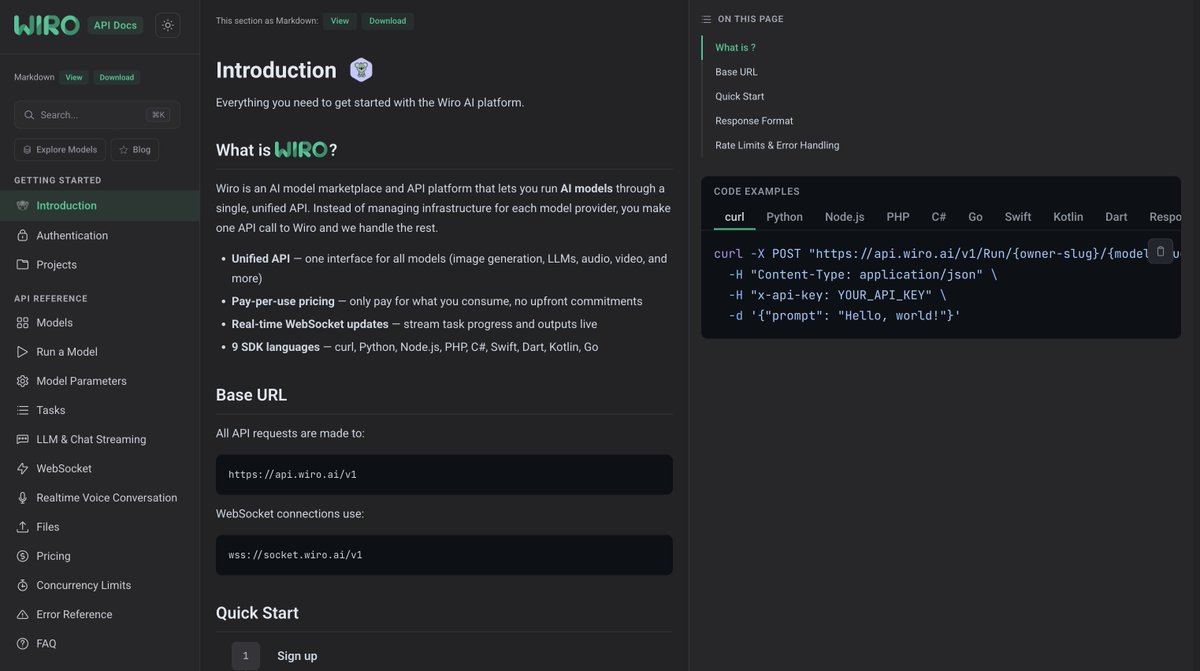The image size is (1200, 671).
Task: Focus the Search input field
Action: click(97, 114)
